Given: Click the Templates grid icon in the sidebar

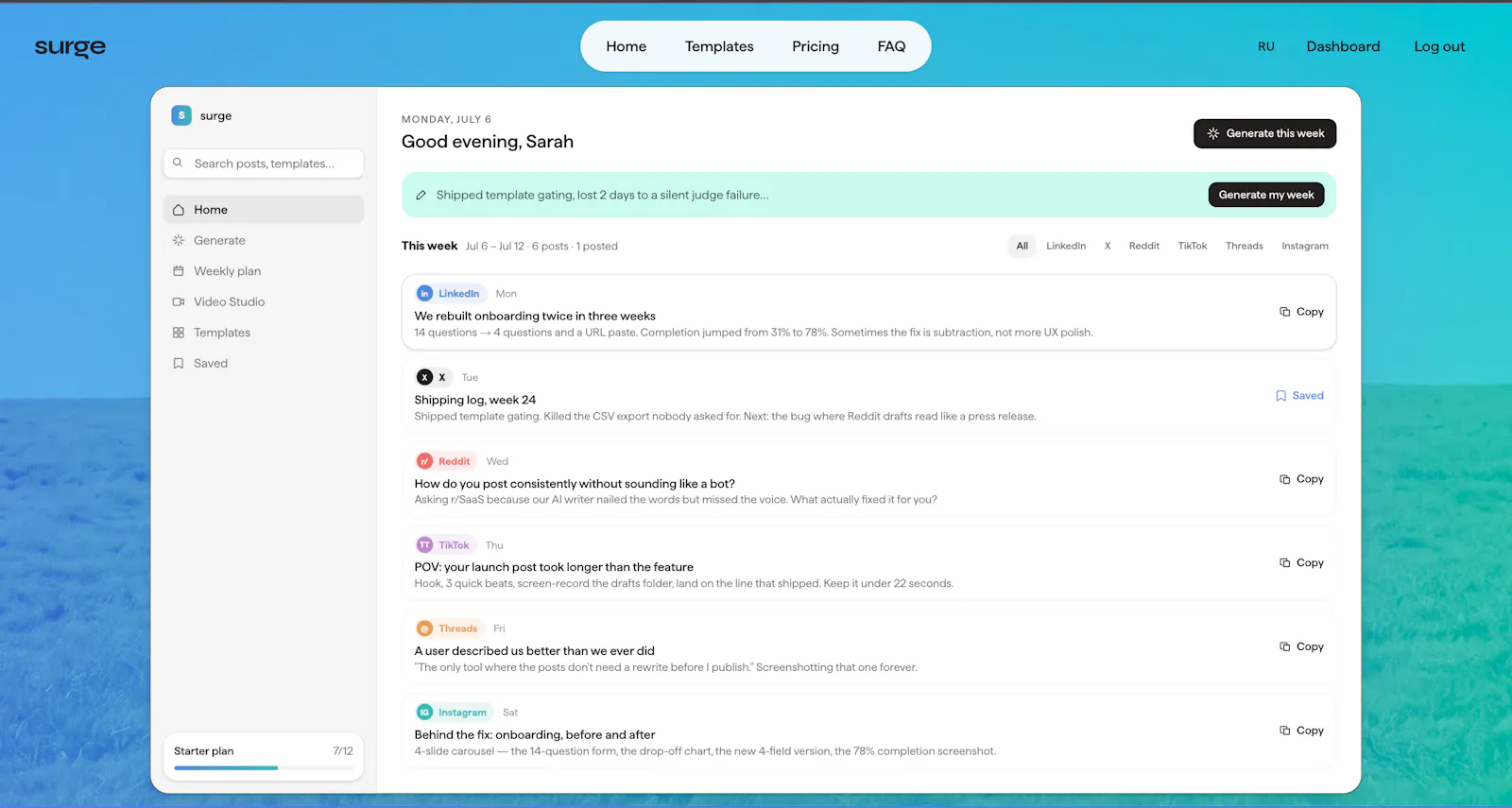Looking at the screenshot, I should 179,333.
